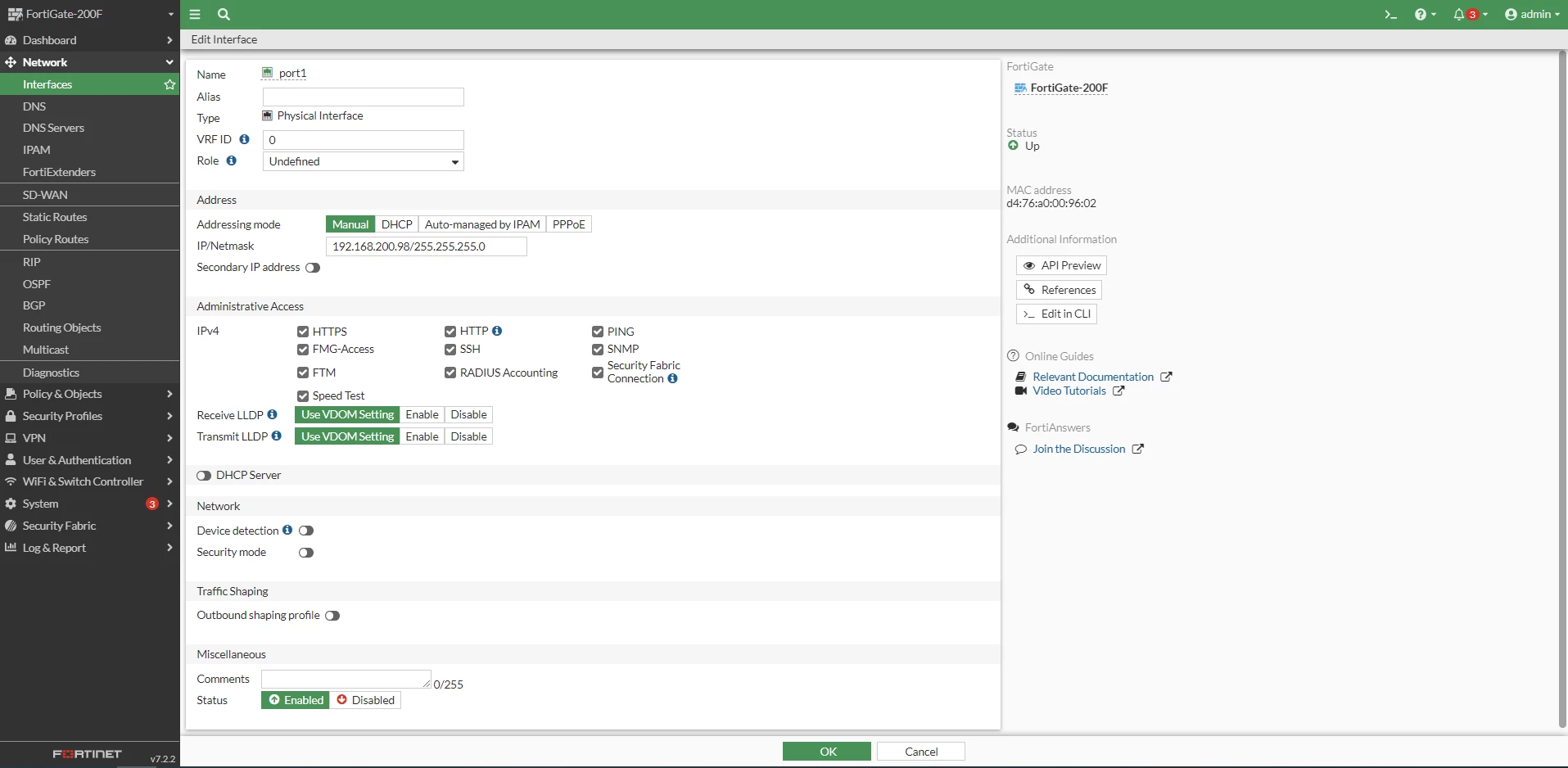This screenshot has width=1568, height=768.
Task: Click the OK button
Action: point(827,752)
